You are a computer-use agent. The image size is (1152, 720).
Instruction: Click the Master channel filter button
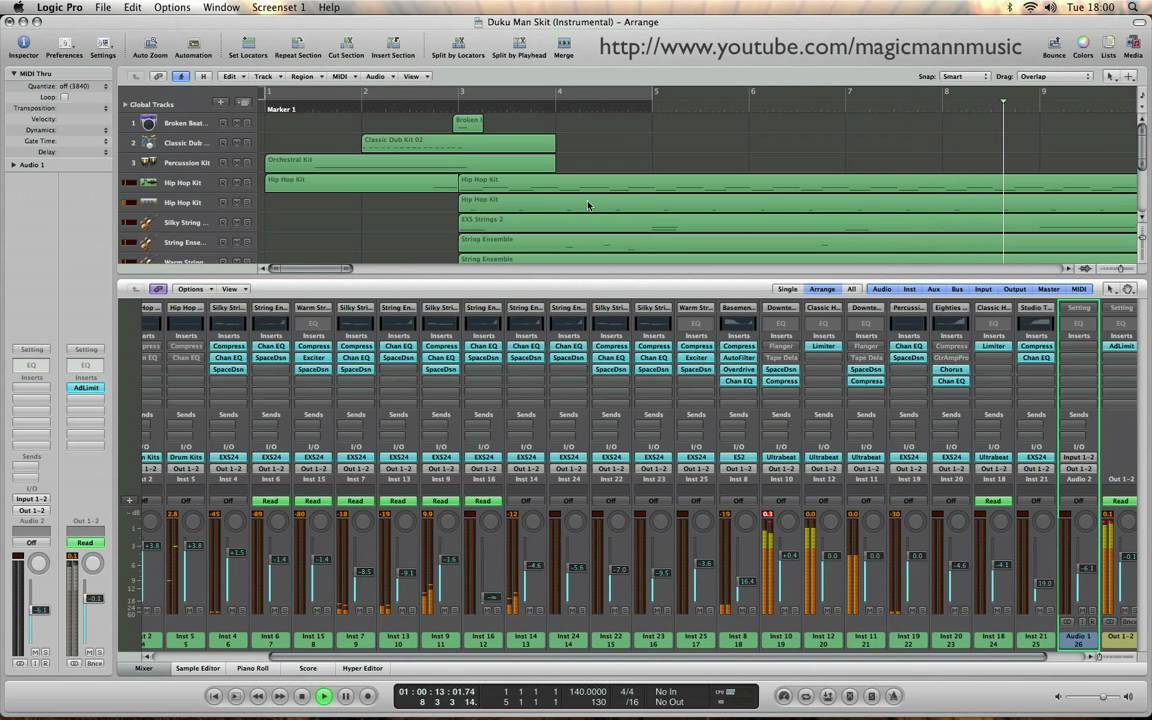click(x=1048, y=289)
